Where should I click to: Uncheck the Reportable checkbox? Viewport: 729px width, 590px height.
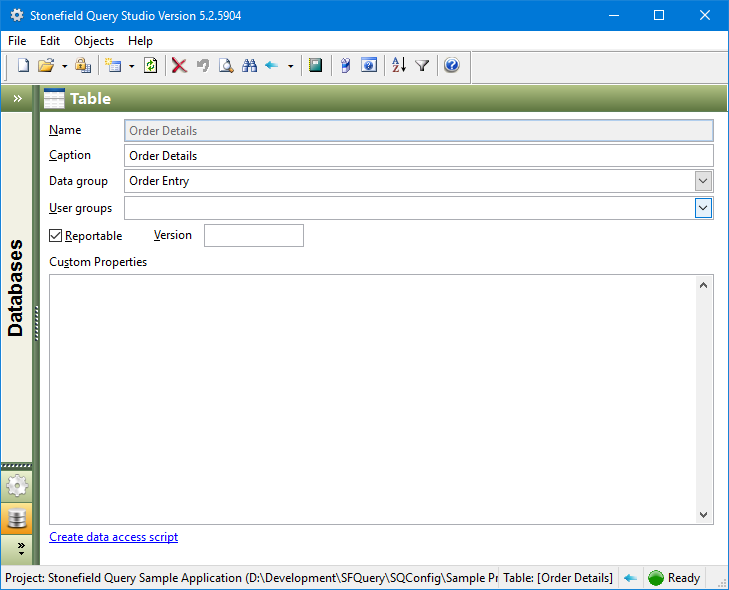coord(56,236)
